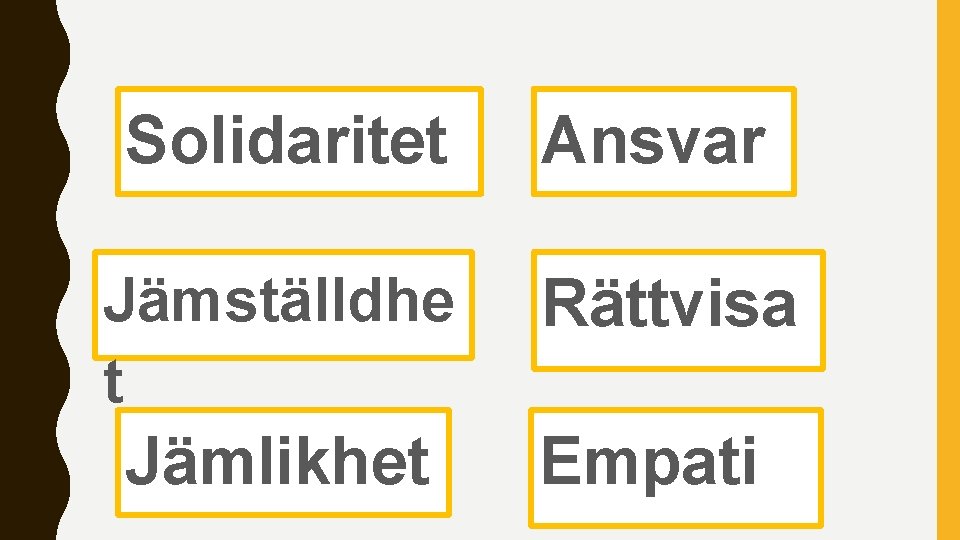Click the capital S in Solidaritet
Viewport: 960px width, 540px height.
(x=147, y=140)
